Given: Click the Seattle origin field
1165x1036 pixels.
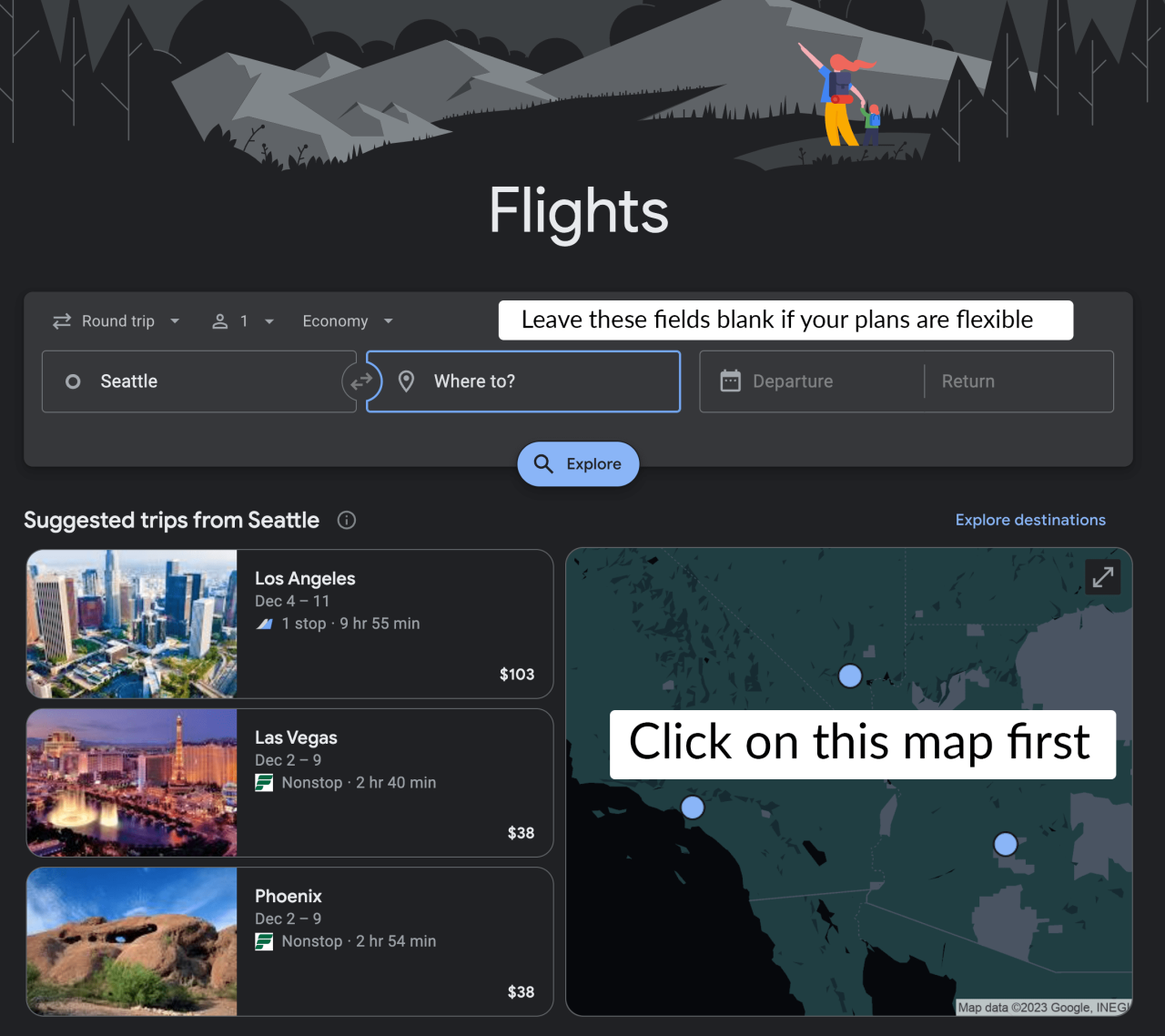Looking at the screenshot, I should click(198, 381).
